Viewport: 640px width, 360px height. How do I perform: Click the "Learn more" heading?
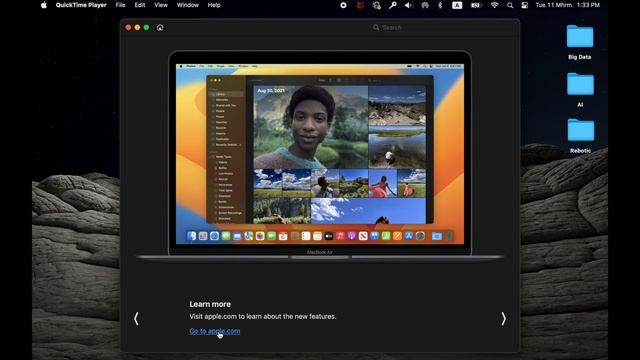click(210, 304)
